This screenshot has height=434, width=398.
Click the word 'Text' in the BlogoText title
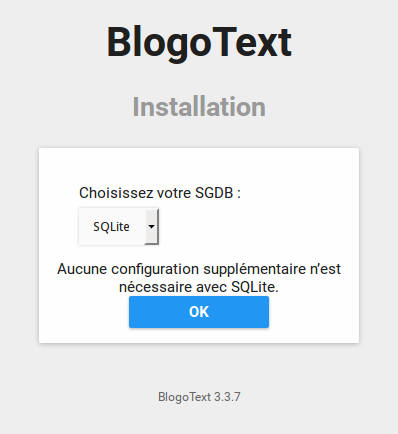click(252, 43)
